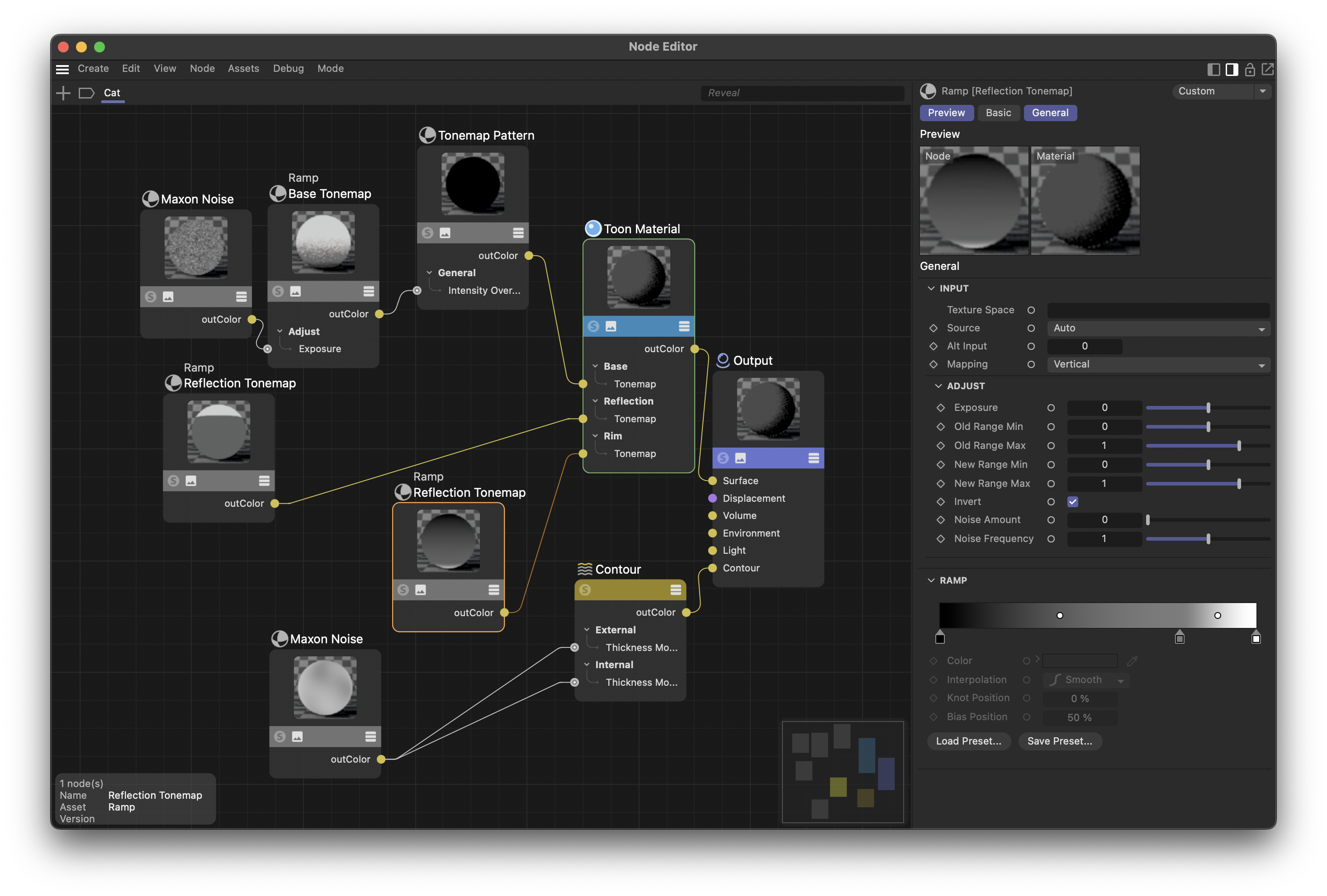Click the add node plus icon

click(x=63, y=93)
